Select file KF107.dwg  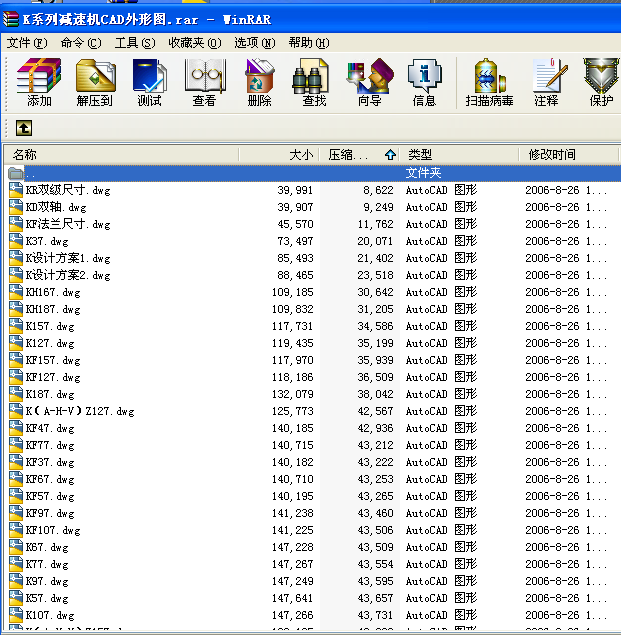point(53,531)
